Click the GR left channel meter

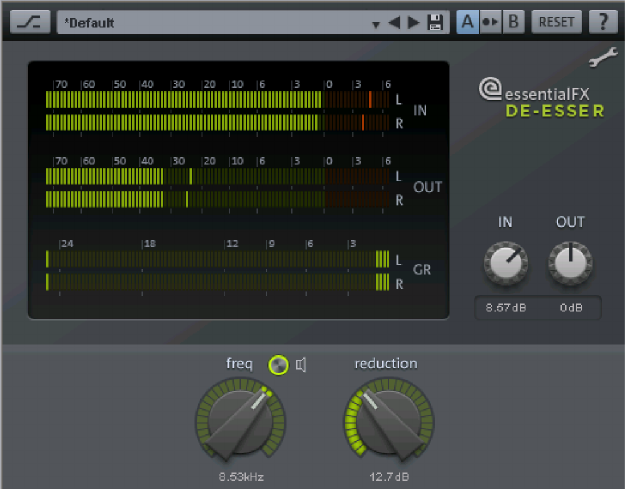click(218, 259)
